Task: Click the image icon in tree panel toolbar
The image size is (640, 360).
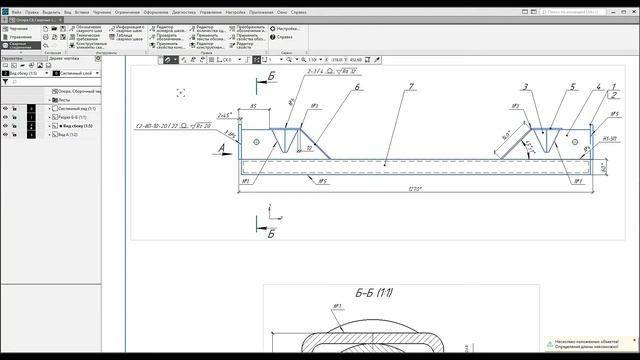Action: pos(40,65)
